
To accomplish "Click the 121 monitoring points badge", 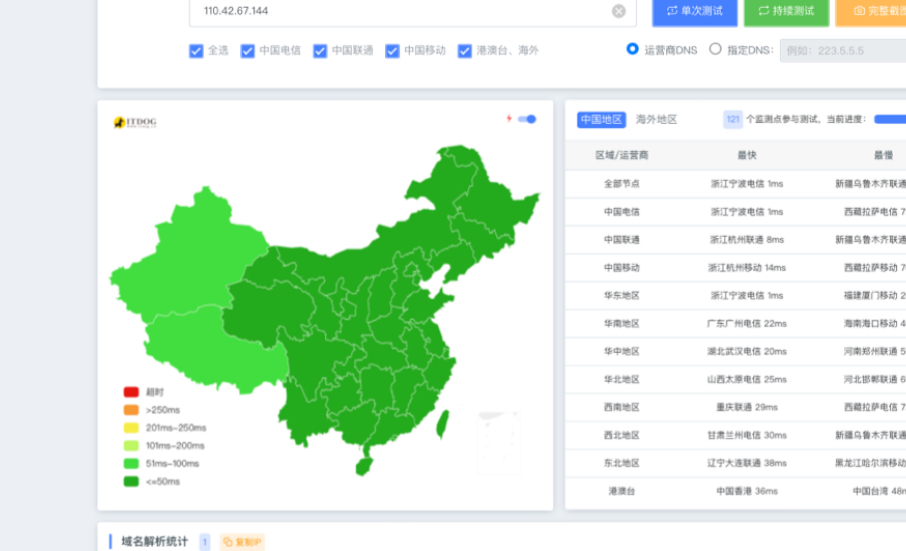I will pyautogui.click(x=733, y=120).
